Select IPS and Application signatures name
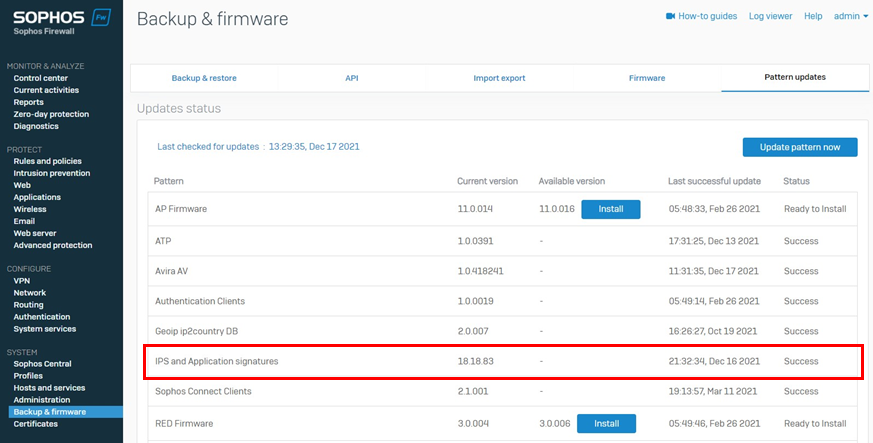Viewport: 873px width, 443px height. pyautogui.click(x=217, y=361)
